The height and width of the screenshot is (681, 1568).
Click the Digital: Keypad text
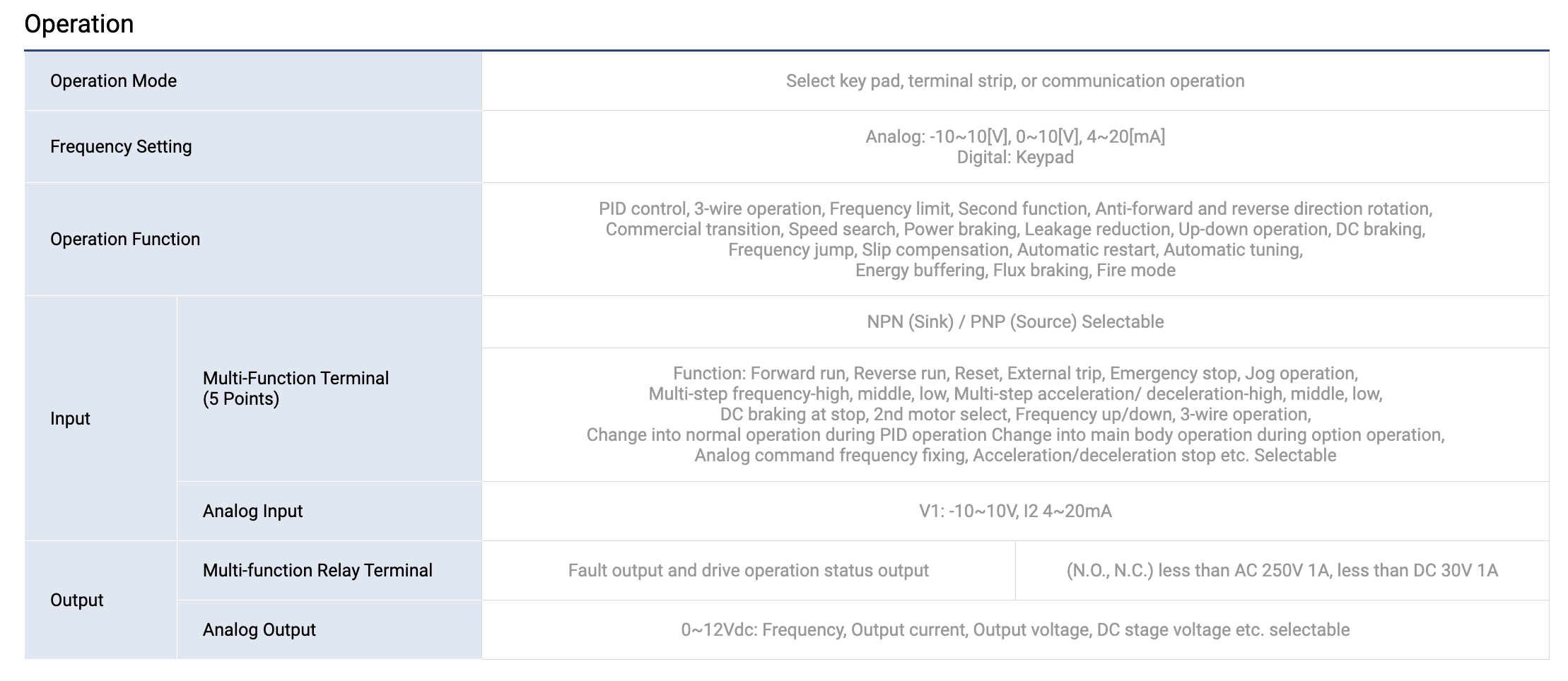click(1015, 157)
